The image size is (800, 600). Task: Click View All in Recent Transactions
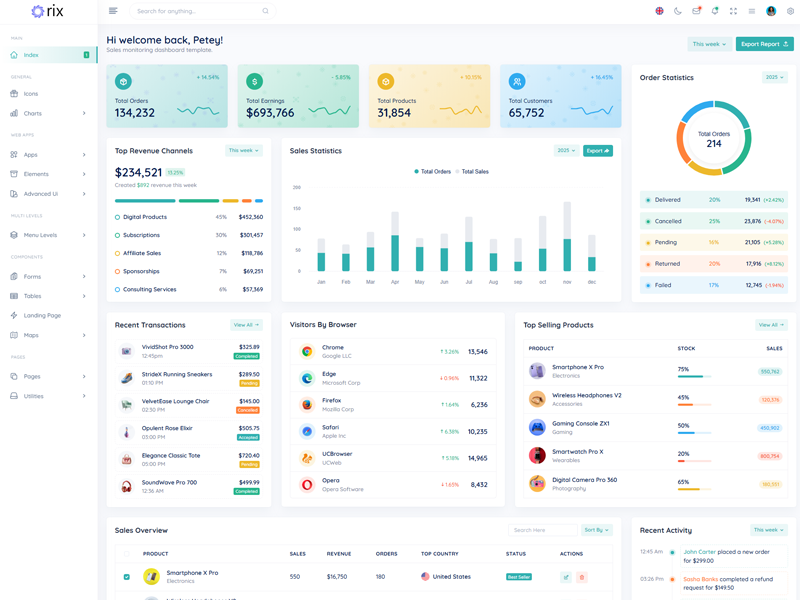pos(246,325)
